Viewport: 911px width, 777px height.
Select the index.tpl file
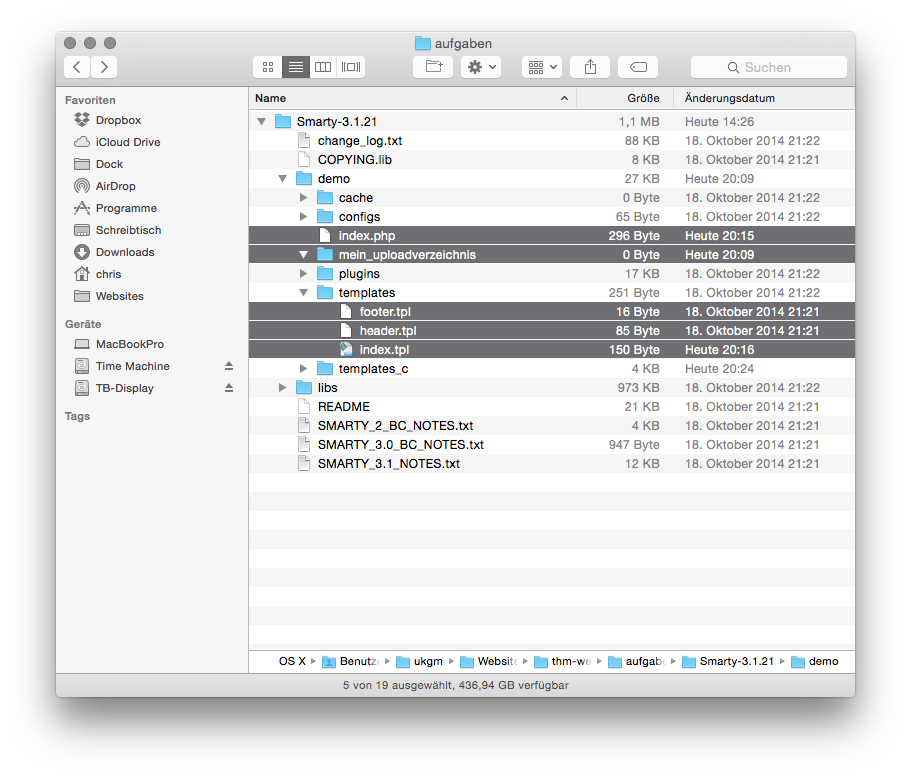(552, 350)
